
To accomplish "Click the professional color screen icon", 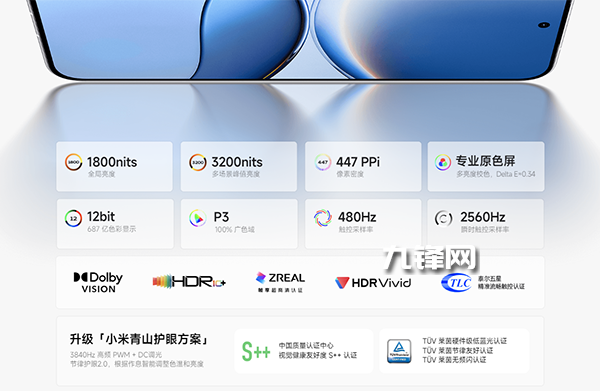I will coord(443,162).
